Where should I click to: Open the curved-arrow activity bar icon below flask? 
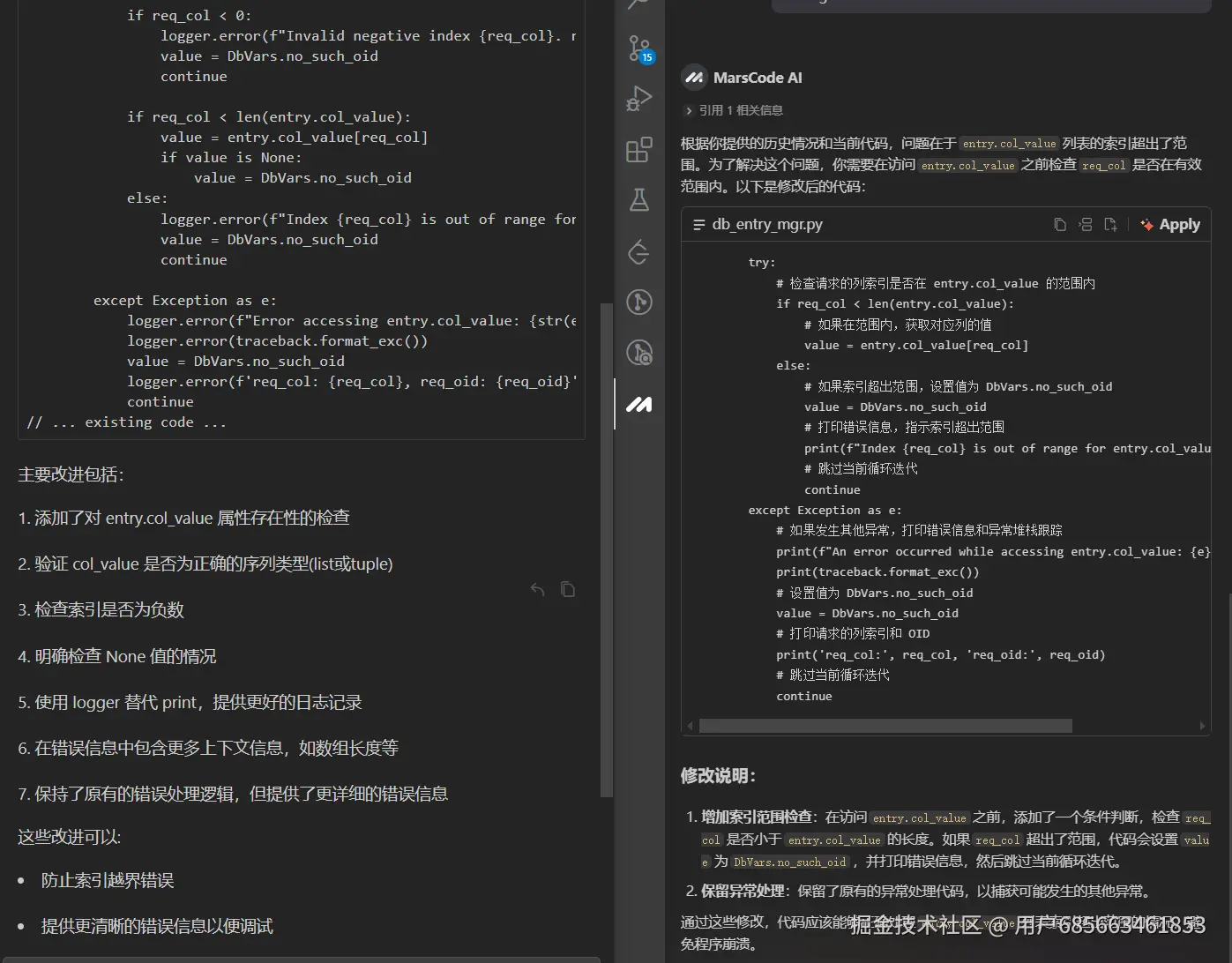tap(639, 252)
